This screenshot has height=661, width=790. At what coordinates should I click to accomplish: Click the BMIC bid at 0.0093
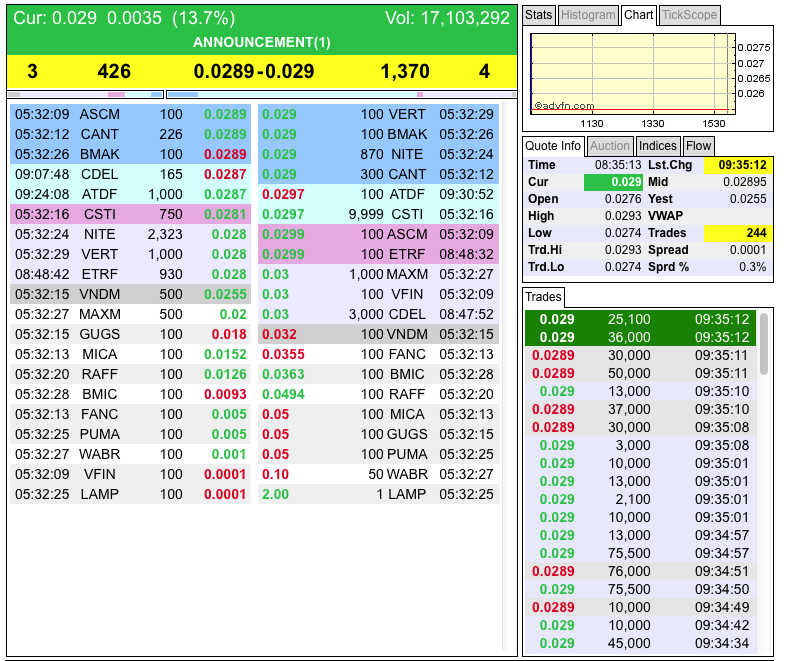coord(130,394)
